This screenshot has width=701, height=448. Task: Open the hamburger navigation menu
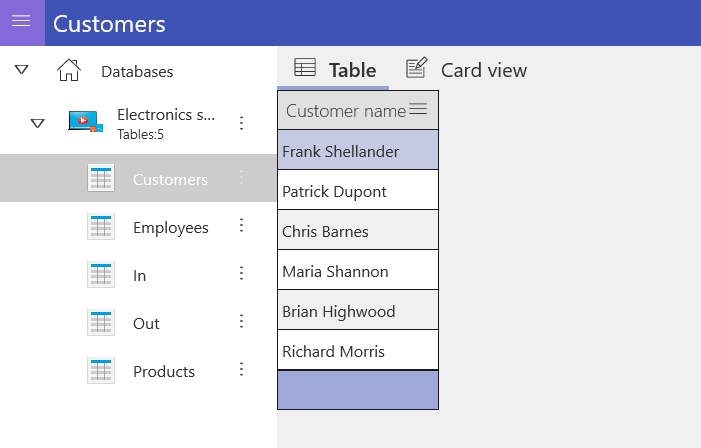point(21,23)
